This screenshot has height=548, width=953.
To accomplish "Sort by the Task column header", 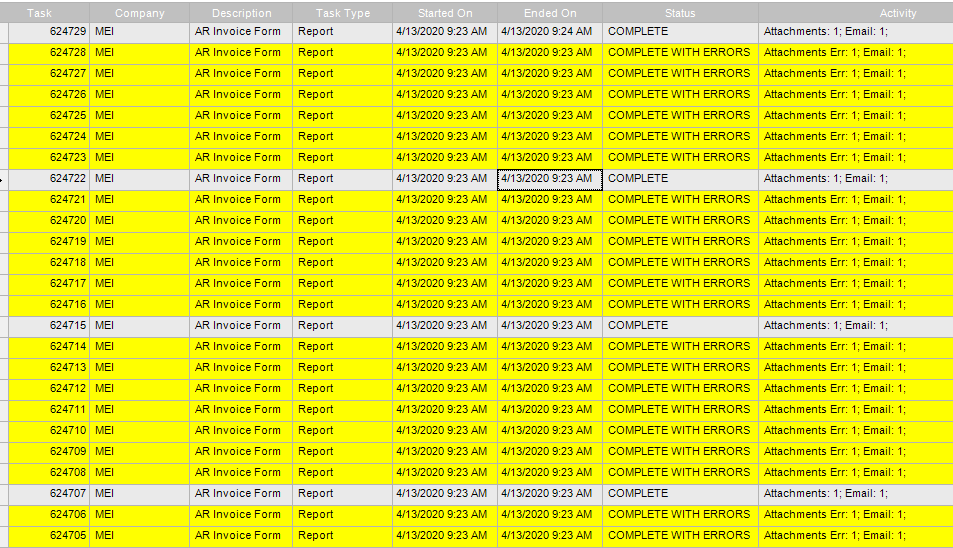I will (x=49, y=13).
